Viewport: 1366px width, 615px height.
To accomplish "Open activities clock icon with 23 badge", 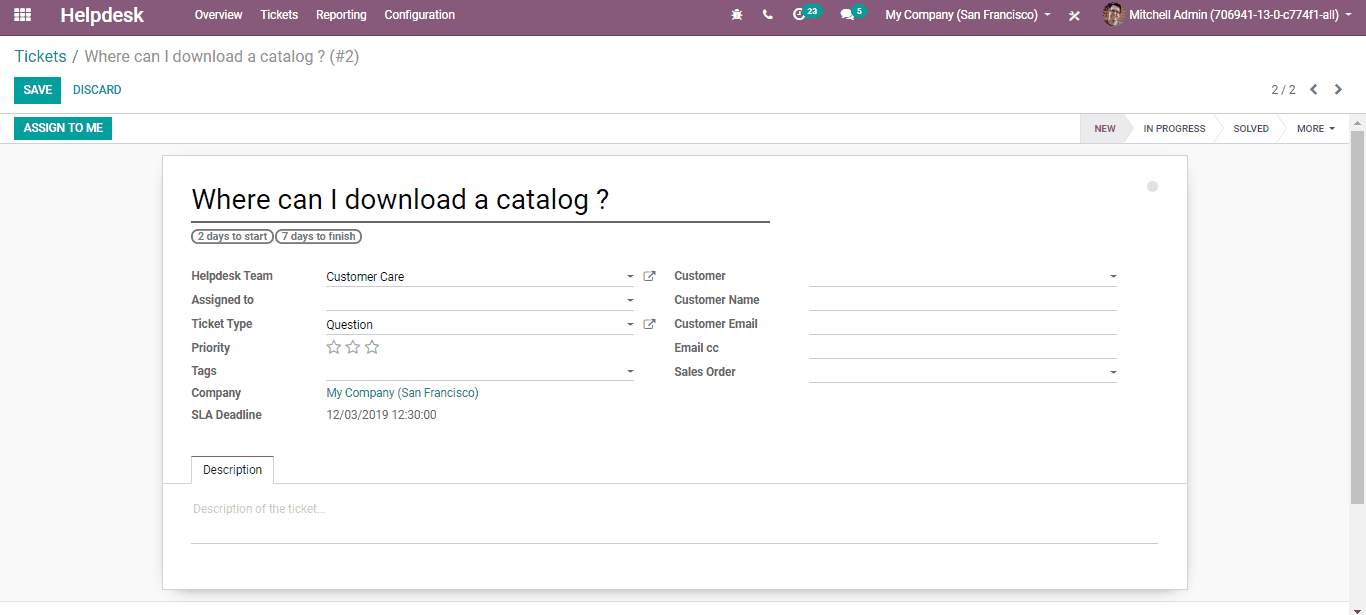I will (806, 14).
